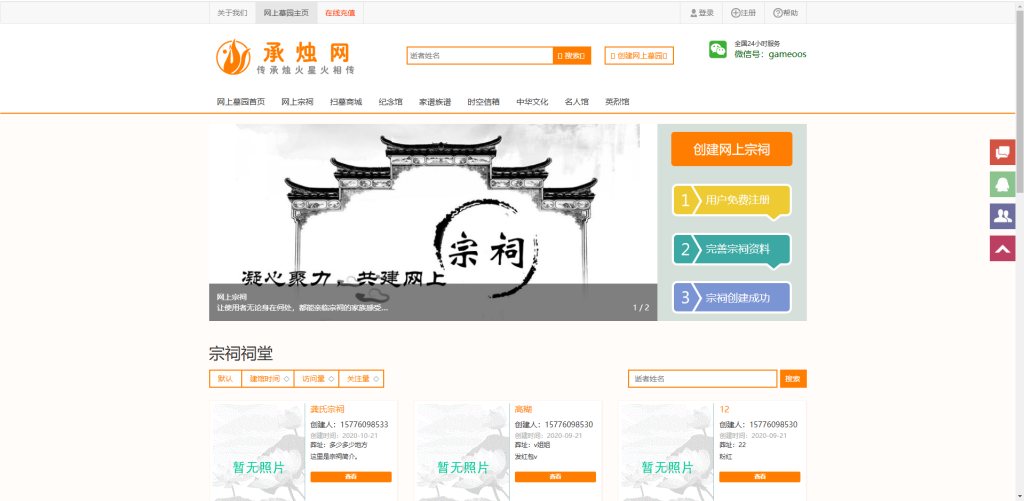Click 龚氏宗祠 card's placeholder photo

pyautogui.click(x=259, y=451)
